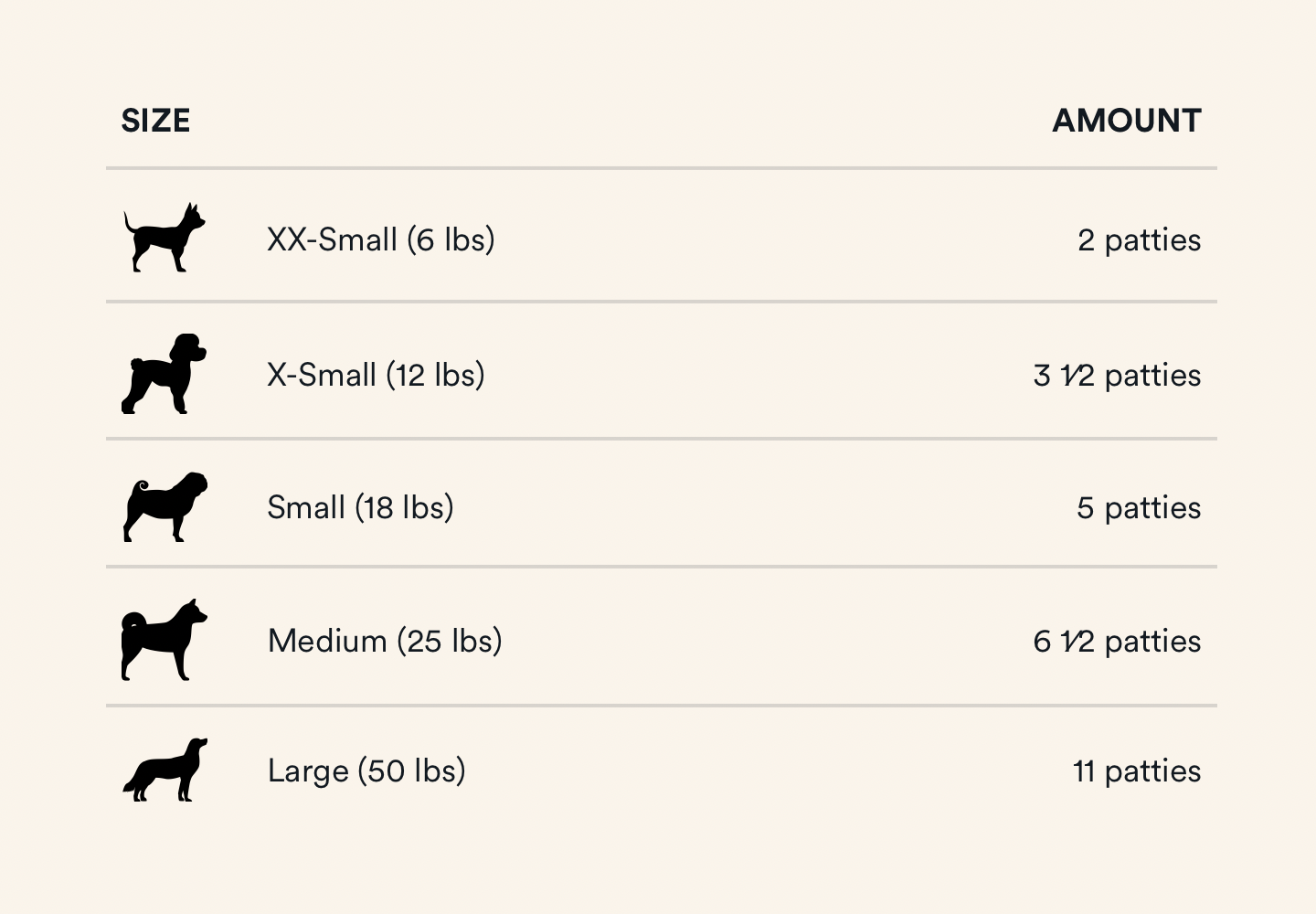Screen dimensions: 1316x914
Task: Select the XX-Small (6 lbs) label
Action: pyautogui.click(x=381, y=239)
